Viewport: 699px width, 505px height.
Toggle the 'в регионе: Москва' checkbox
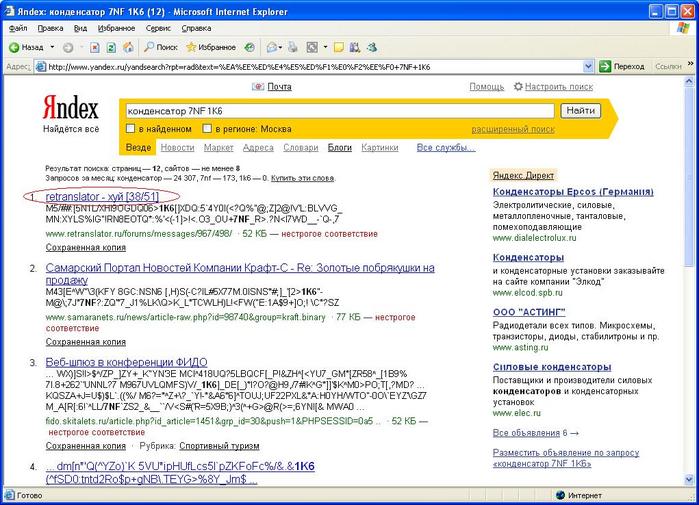coord(208,129)
